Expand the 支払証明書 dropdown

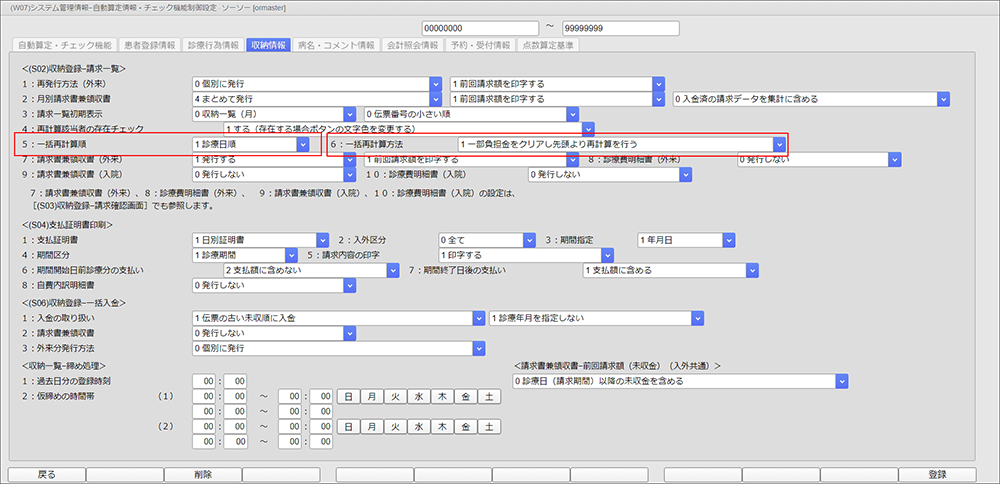[259, 240]
